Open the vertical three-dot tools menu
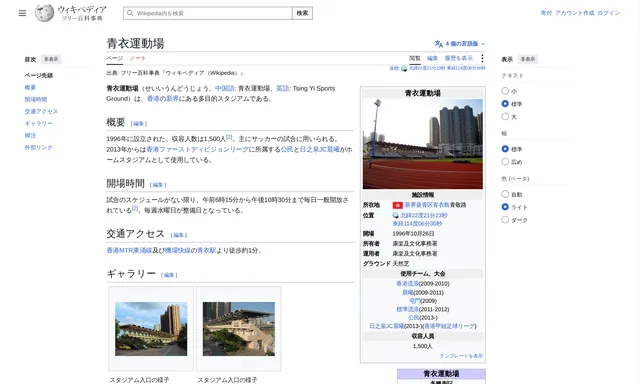This screenshot has width=640, height=384. (x=482, y=58)
